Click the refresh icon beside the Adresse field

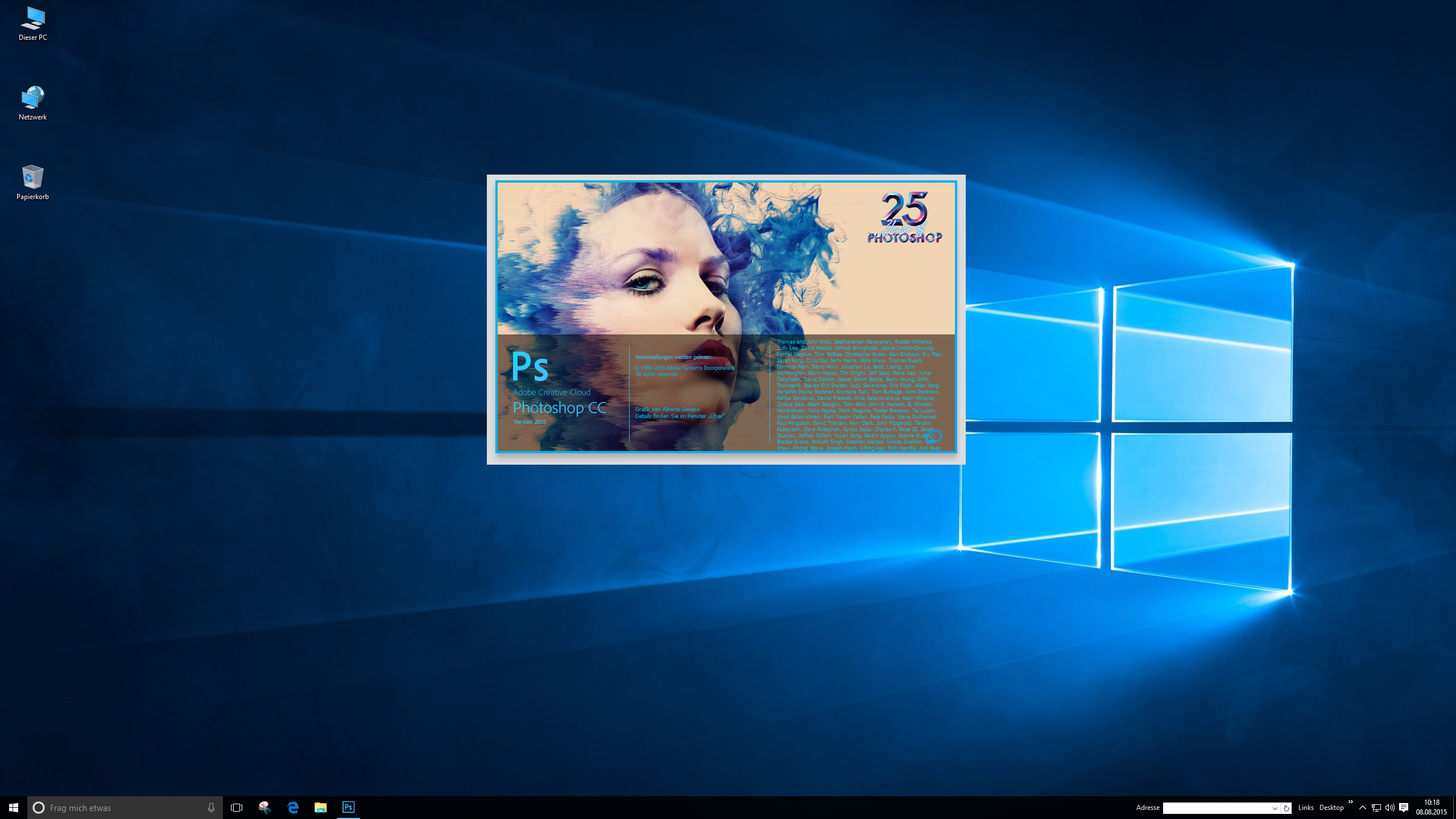coord(1287,808)
